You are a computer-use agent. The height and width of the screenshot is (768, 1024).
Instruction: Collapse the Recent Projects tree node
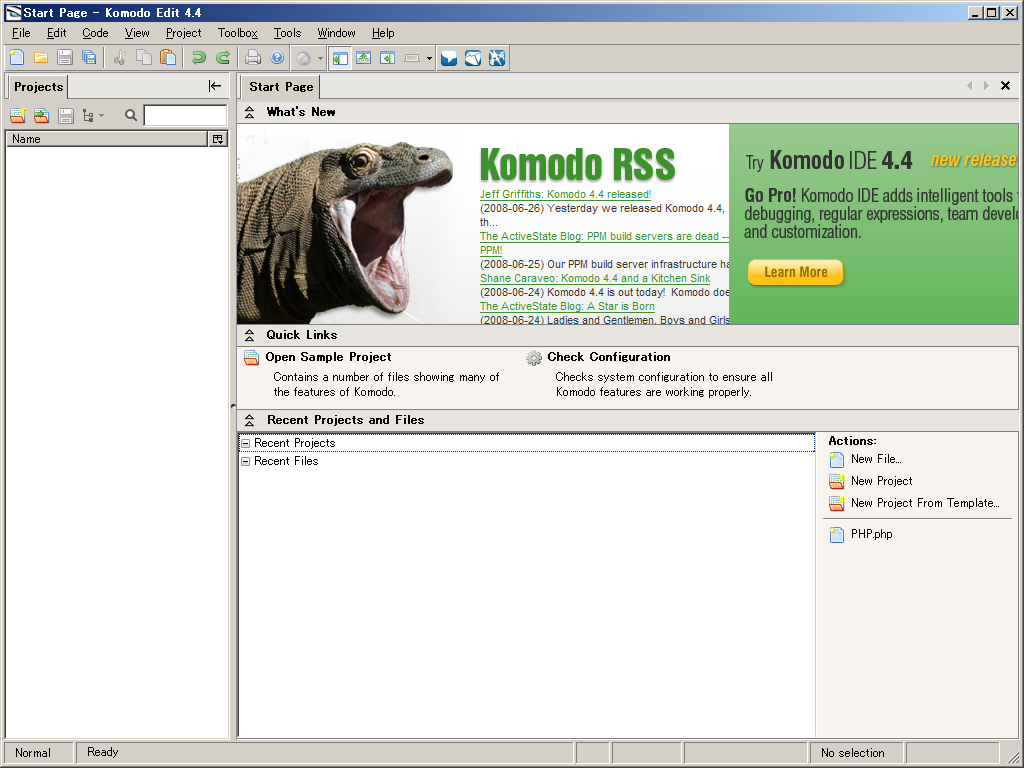point(246,443)
